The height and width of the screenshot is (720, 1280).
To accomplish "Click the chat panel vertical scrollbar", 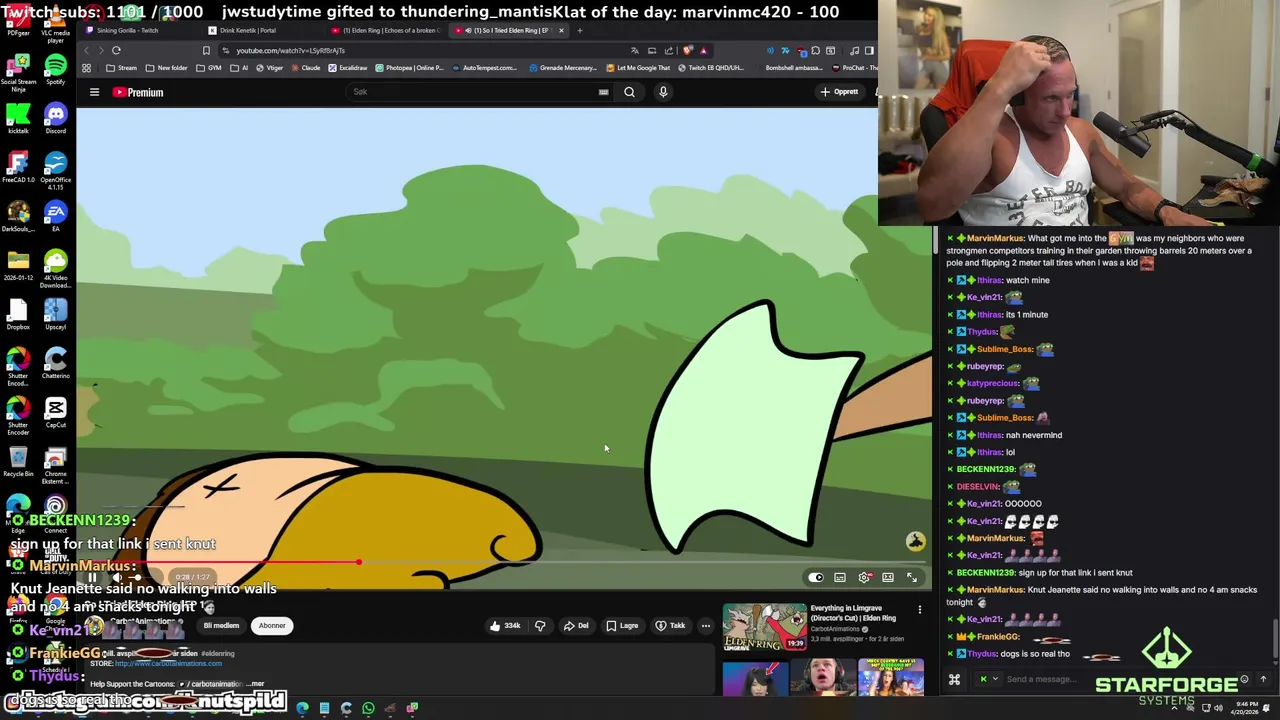I will 1275,640.
